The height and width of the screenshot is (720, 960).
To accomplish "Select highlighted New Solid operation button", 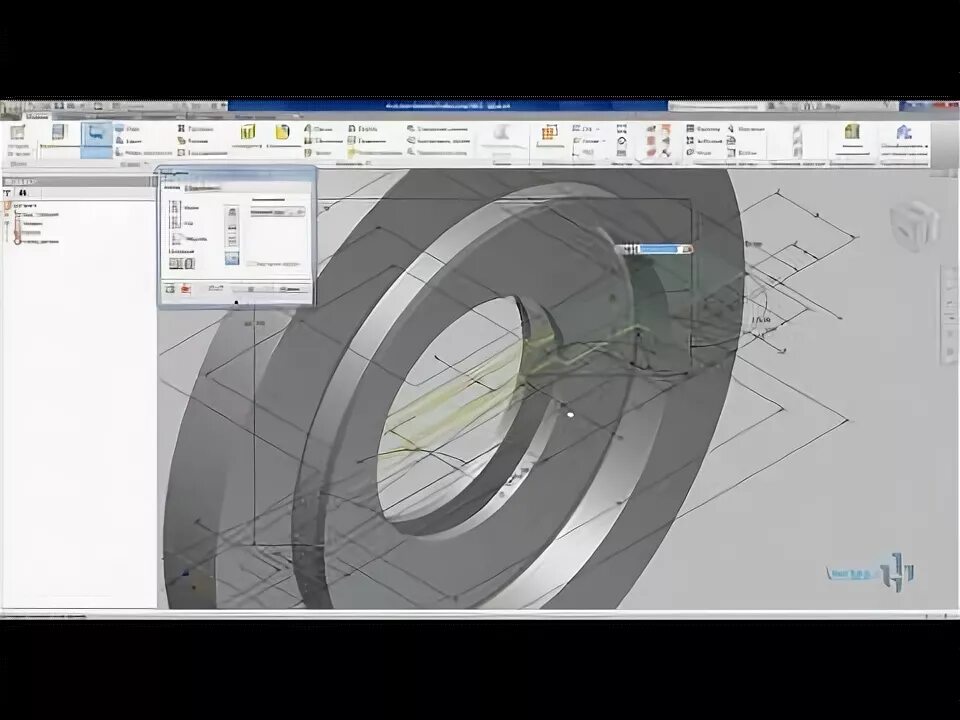I will point(232,258).
